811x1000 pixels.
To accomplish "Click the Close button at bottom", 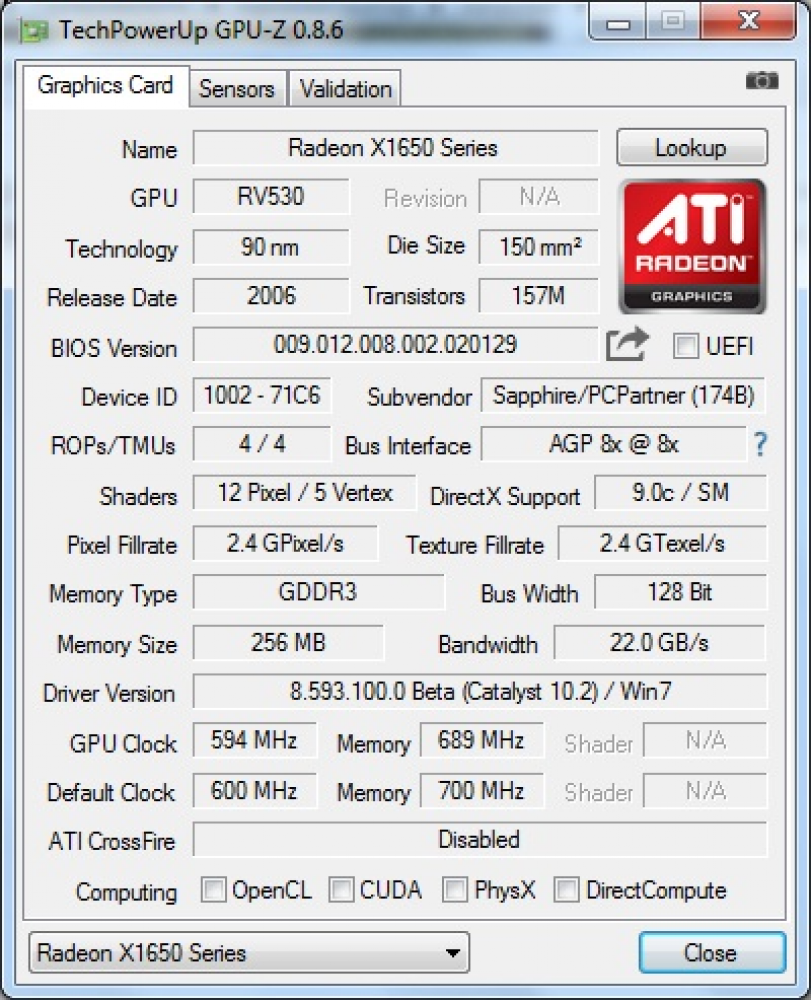I will coord(712,953).
